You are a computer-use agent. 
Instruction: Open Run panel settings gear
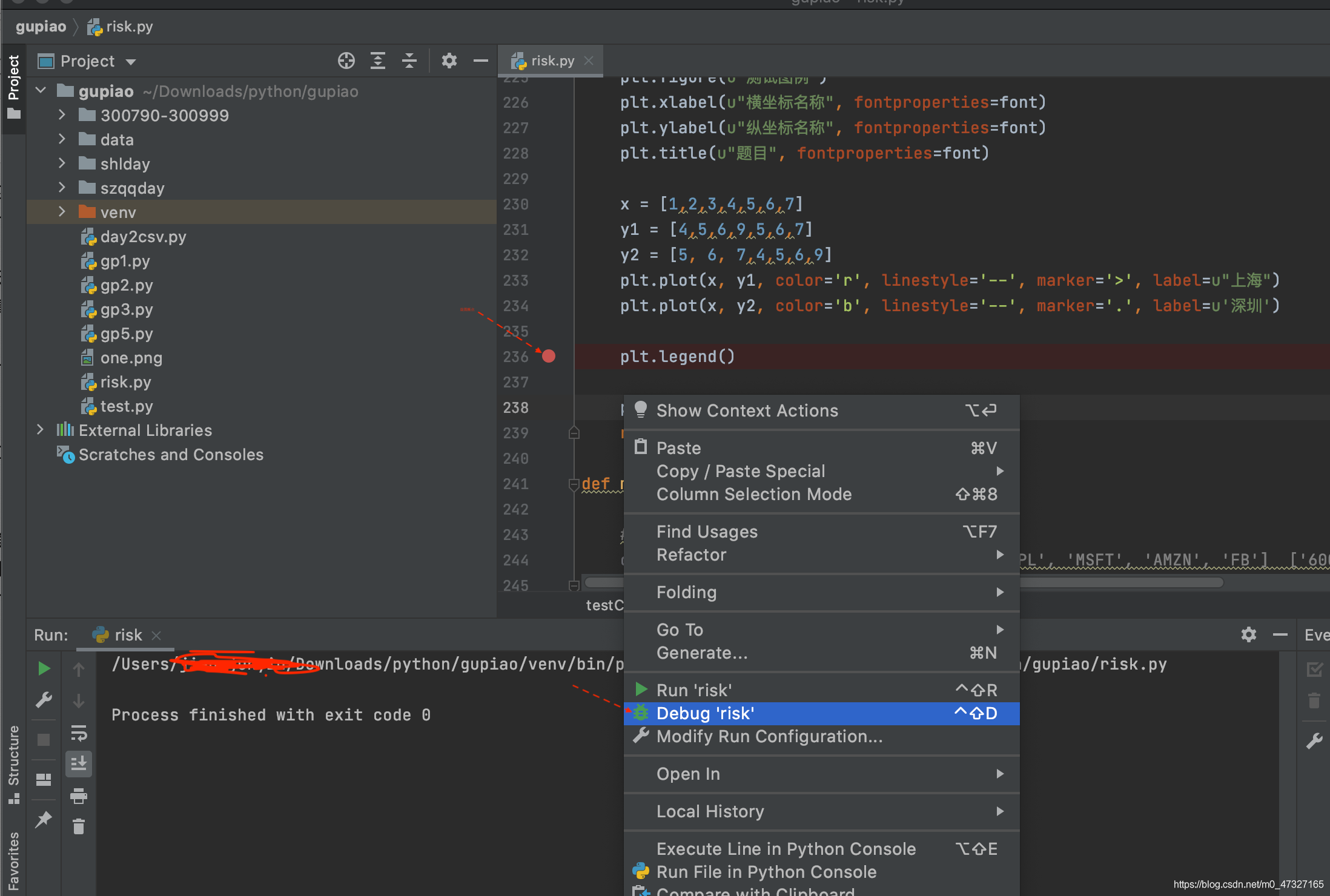click(x=1248, y=634)
